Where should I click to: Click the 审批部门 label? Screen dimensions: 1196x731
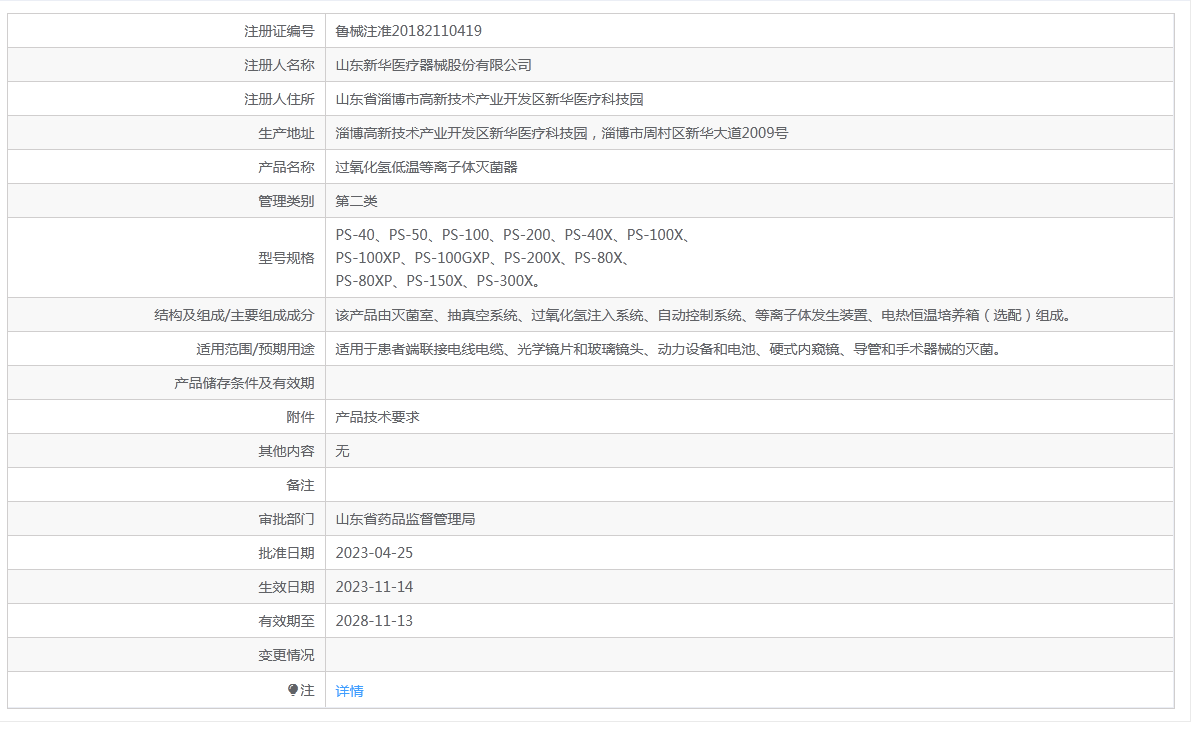286,519
